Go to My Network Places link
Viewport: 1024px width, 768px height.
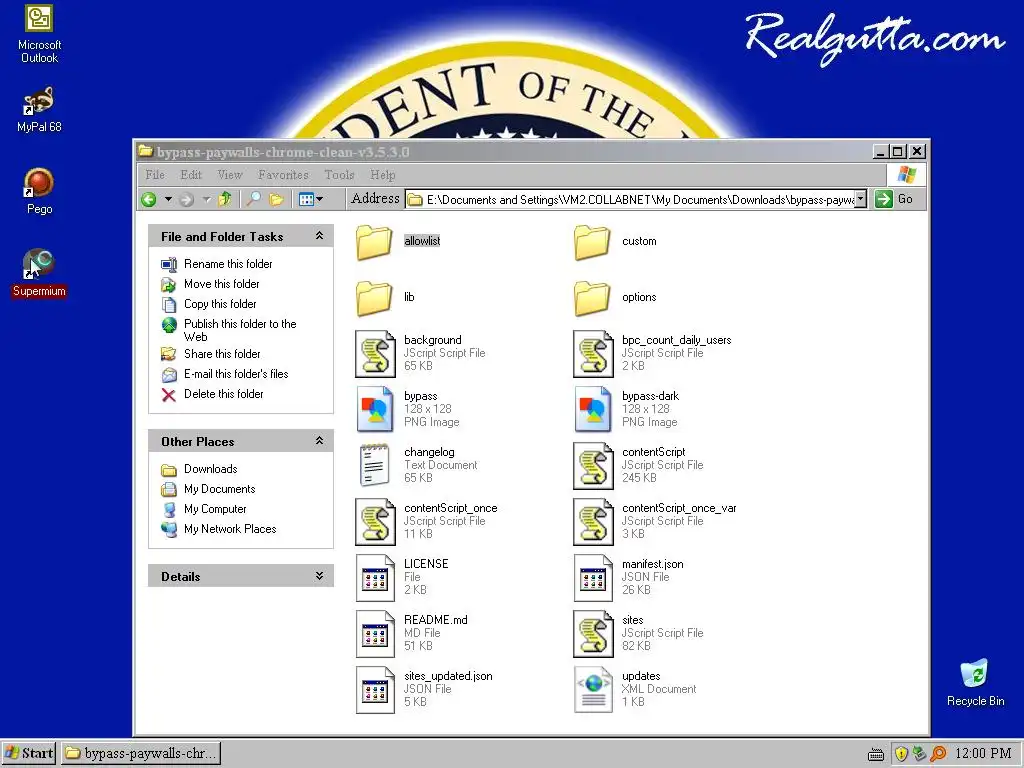(230, 529)
